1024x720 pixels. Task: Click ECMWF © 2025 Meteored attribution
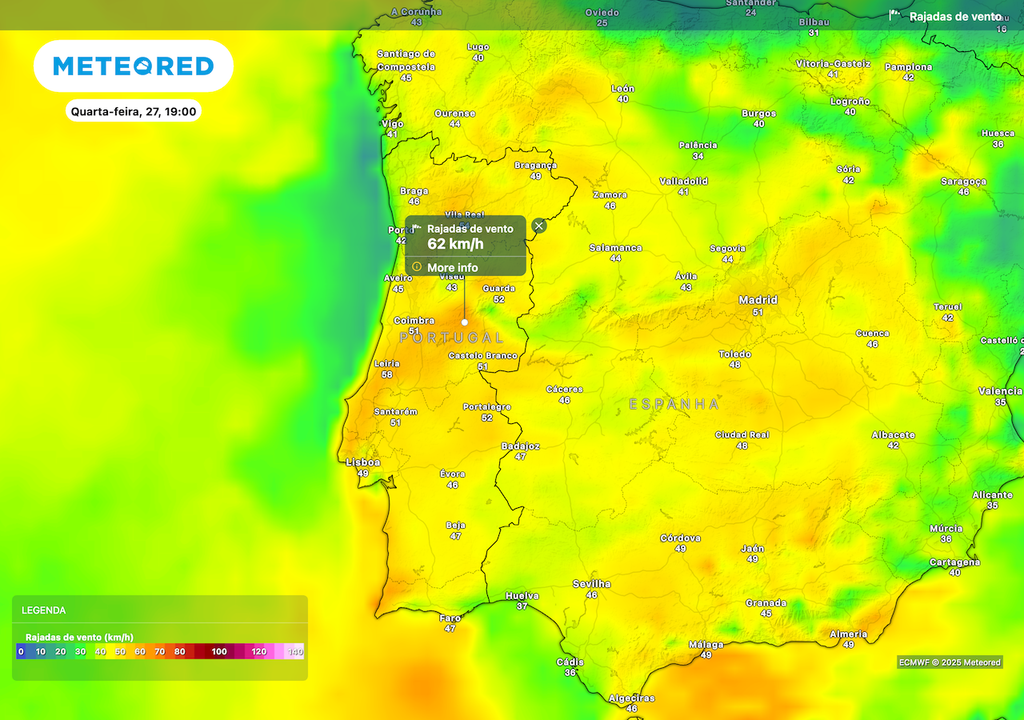(950, 663)
